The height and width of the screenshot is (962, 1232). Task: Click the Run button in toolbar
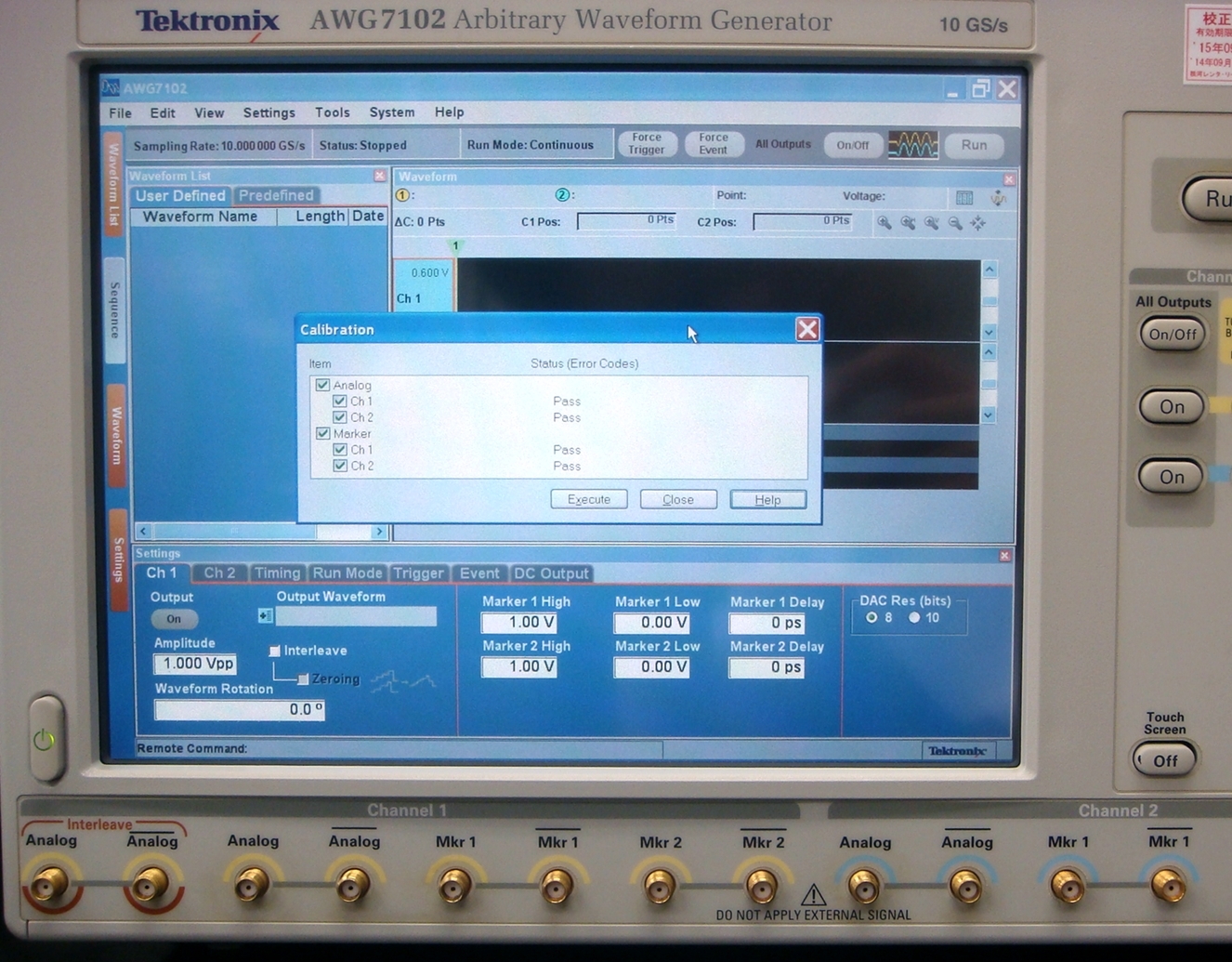pyautogui.click(x=974, y=145)
